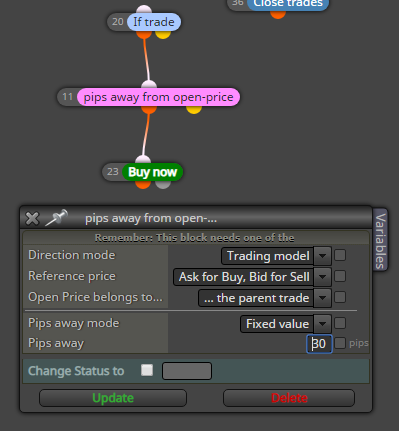Select the 'pips away from open-price' block
Image resolution: width=399 pixels, height=431 pixels.
pyautogui.click(x=158, y=97)
